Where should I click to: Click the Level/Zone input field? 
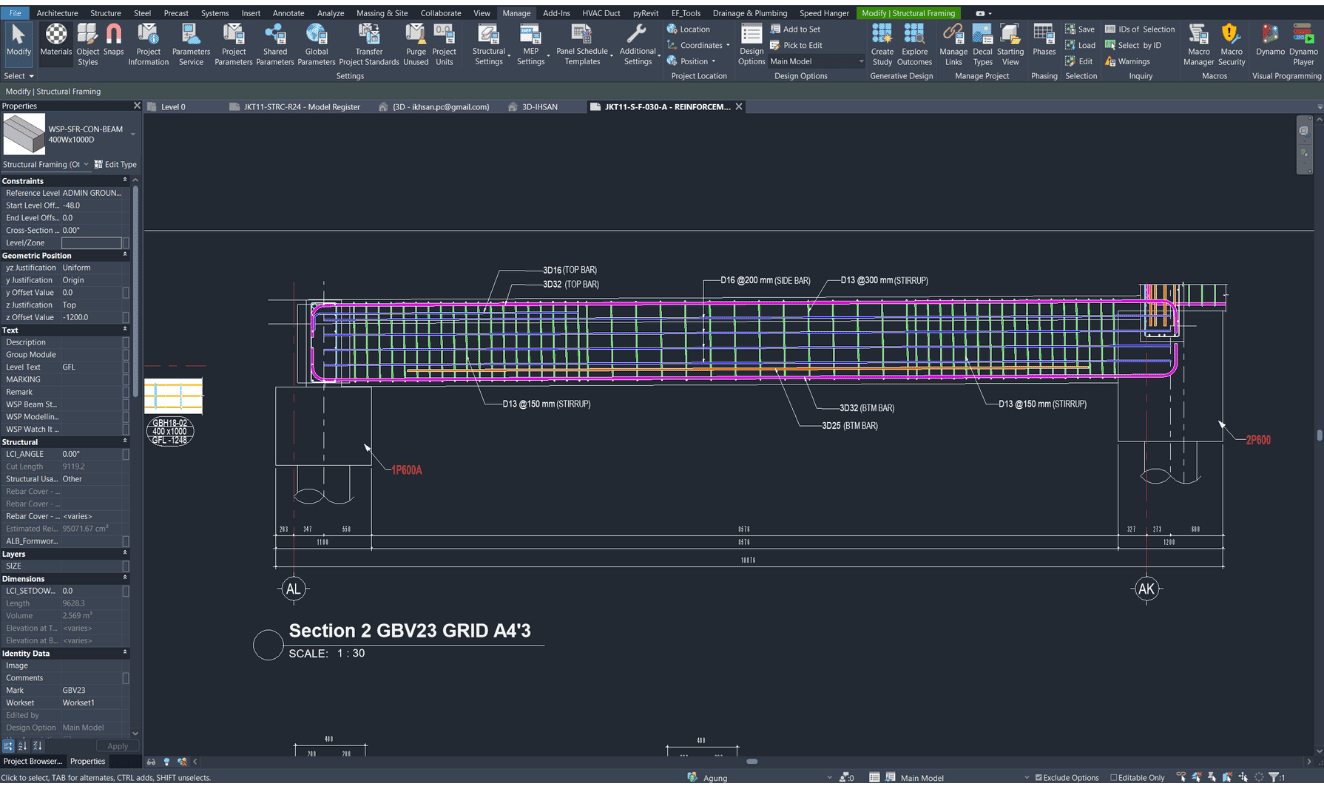(x=92, y=243)
